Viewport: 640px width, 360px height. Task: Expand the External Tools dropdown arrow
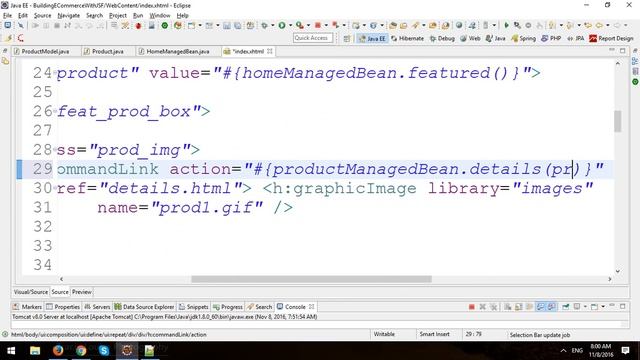[x=308, y=25]
